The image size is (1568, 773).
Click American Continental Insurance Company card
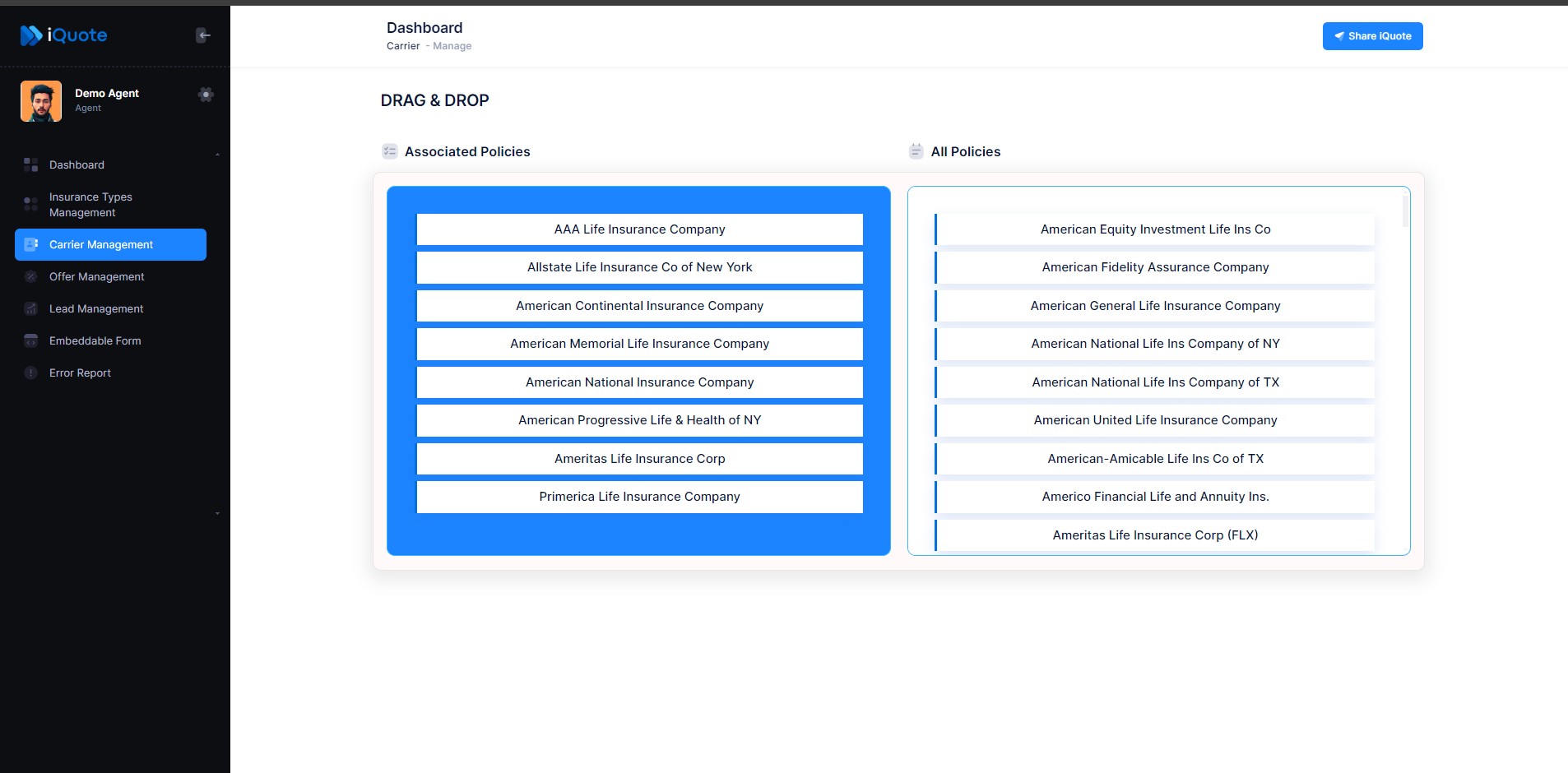[x=640, y=306]
